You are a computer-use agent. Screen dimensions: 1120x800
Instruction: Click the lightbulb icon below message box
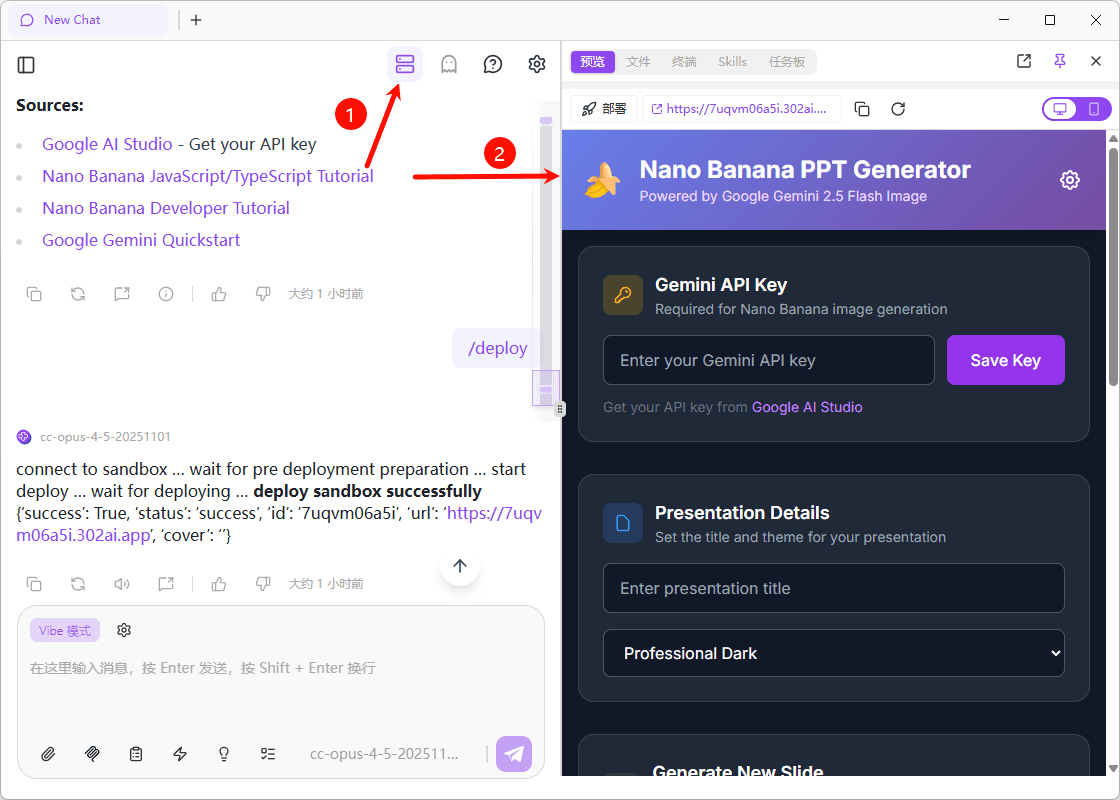point(224,754)
